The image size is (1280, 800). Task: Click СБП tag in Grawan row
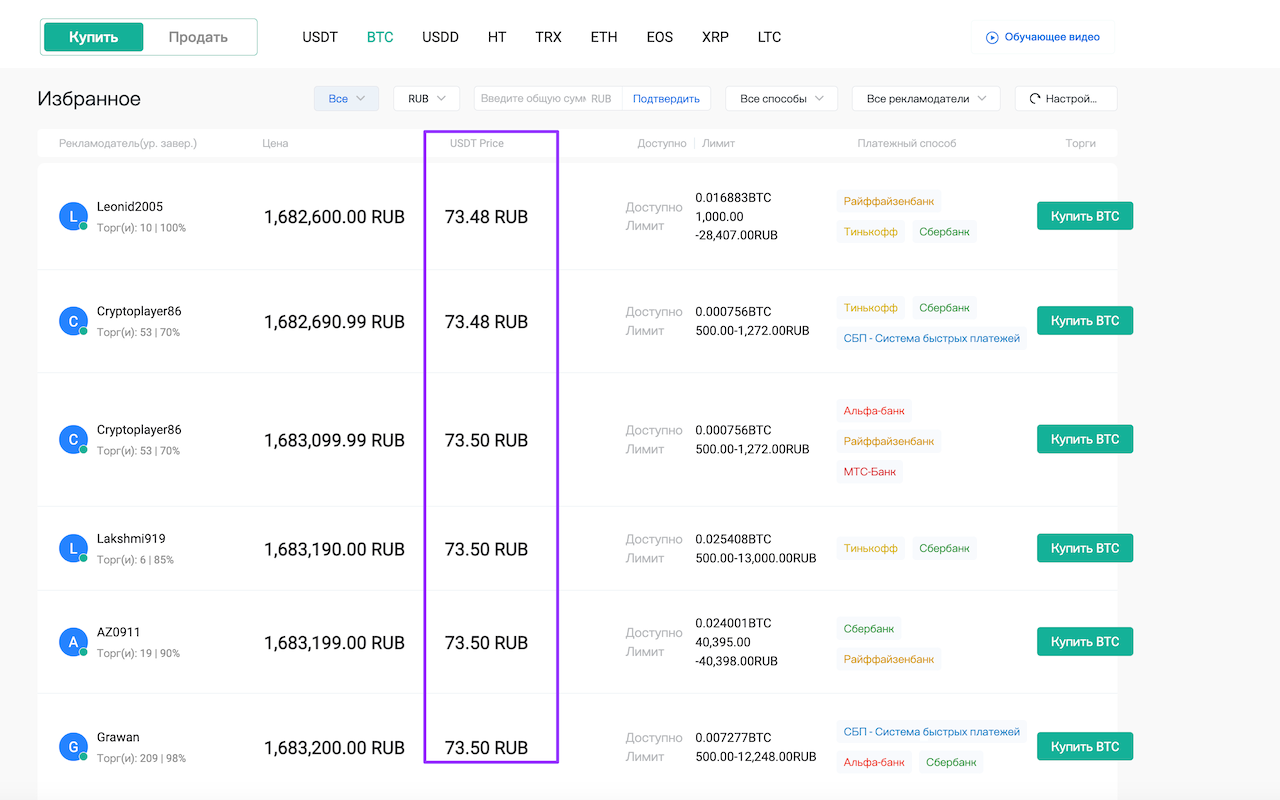coord(932,732)
